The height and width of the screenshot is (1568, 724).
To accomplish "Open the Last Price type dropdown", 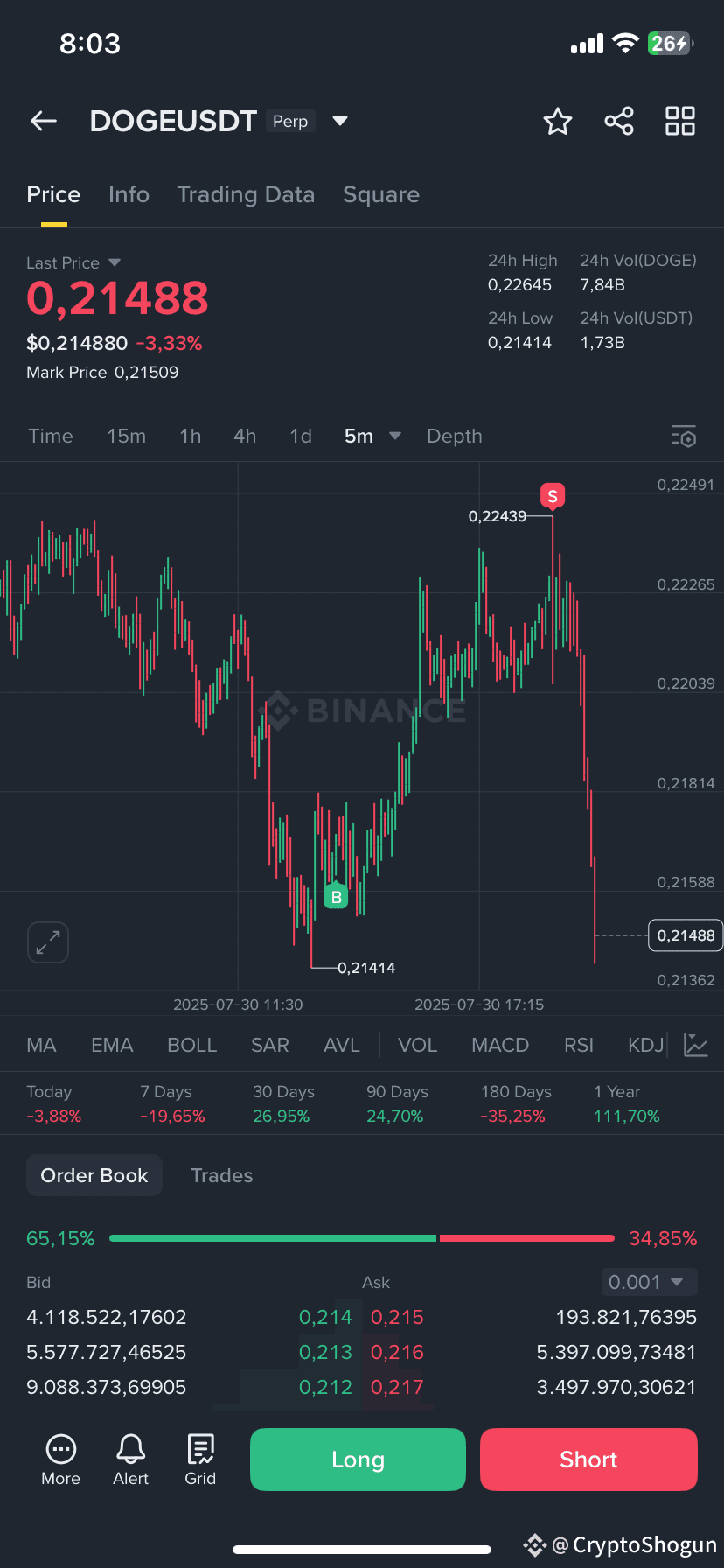I will pyautogui.click(x=73, y=262).
